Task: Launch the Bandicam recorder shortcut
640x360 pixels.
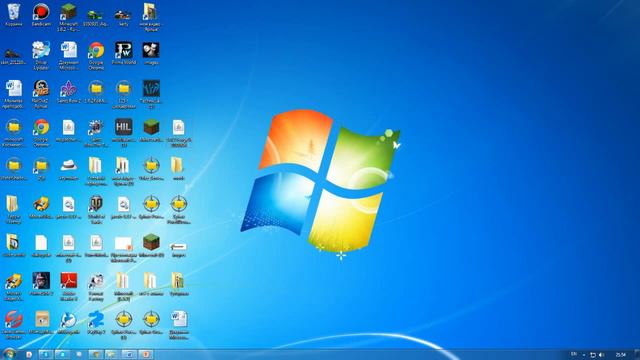Action: click(41, 12)
